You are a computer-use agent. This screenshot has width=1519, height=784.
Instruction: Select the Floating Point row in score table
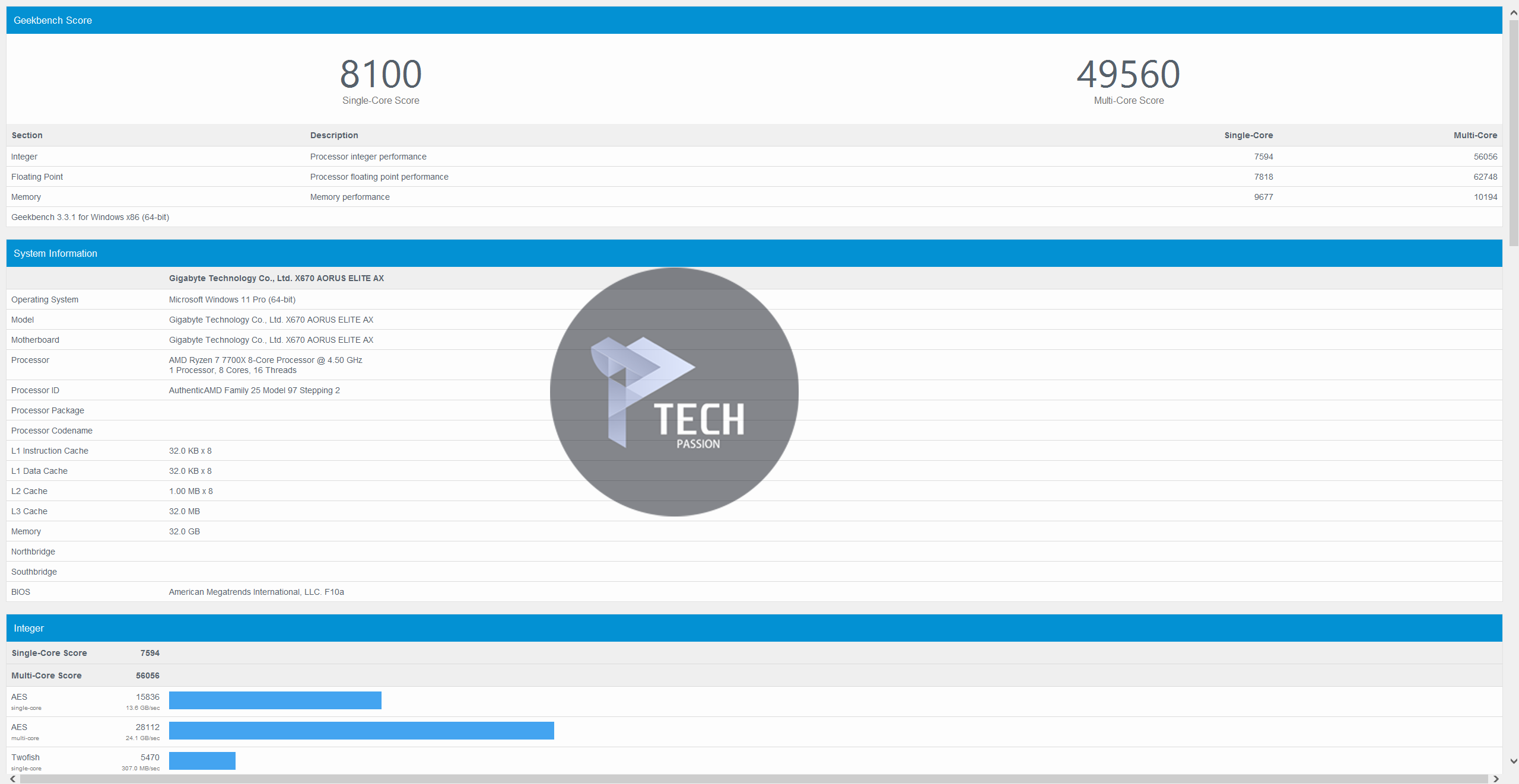[x=37, y=177]
